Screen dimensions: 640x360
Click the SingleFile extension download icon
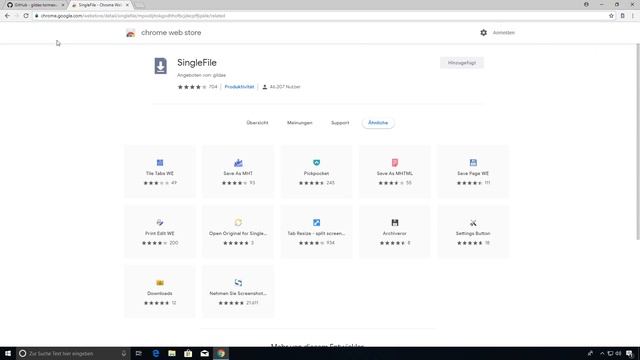160,66
